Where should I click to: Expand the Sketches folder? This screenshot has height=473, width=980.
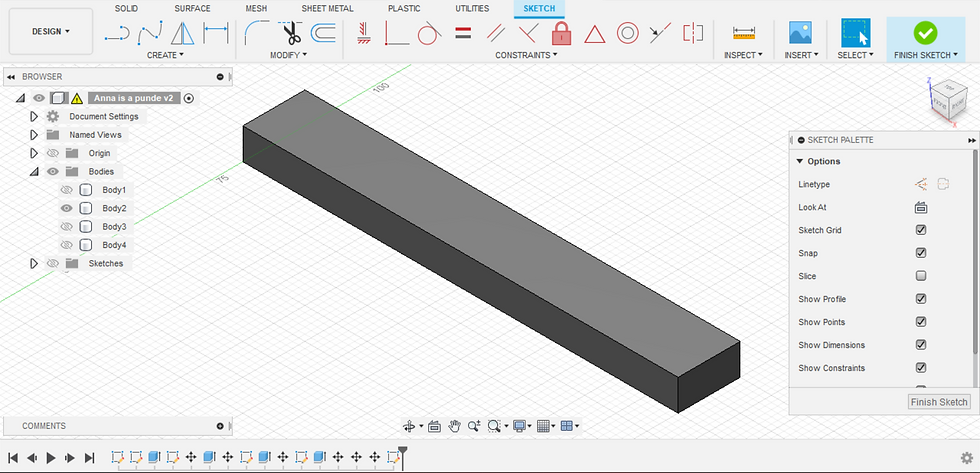tap(33, 263)
